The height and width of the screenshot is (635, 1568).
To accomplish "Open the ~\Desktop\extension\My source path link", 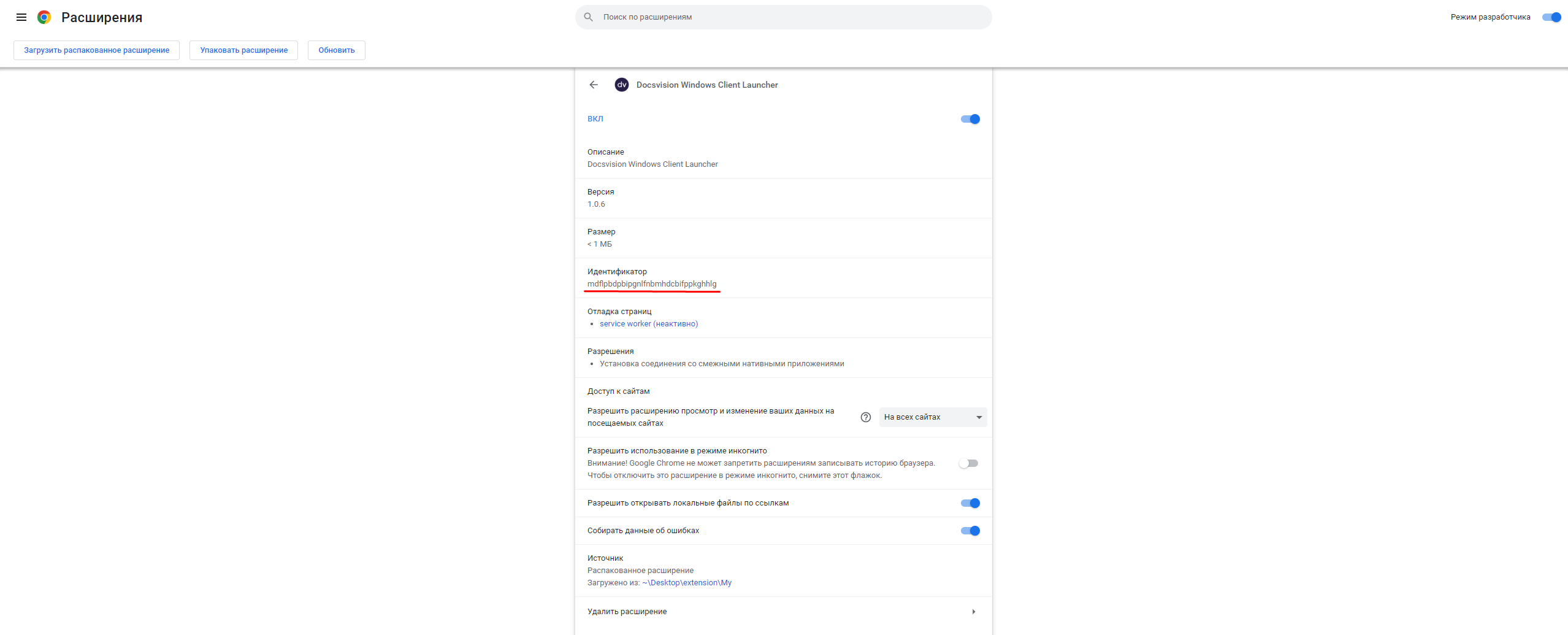I will click(687, 583).
